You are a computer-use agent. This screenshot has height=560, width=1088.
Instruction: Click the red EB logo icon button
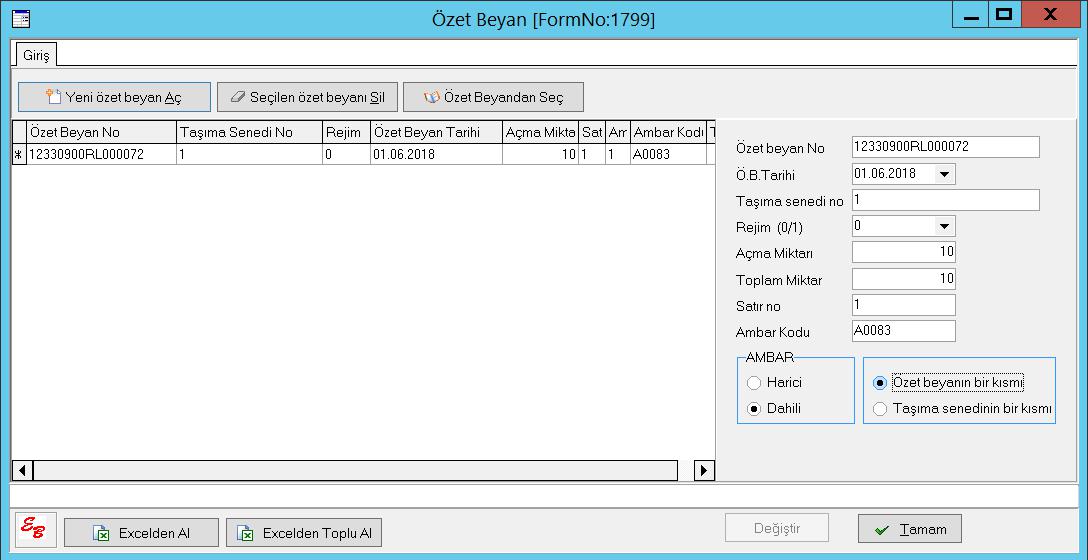point(36,531)
